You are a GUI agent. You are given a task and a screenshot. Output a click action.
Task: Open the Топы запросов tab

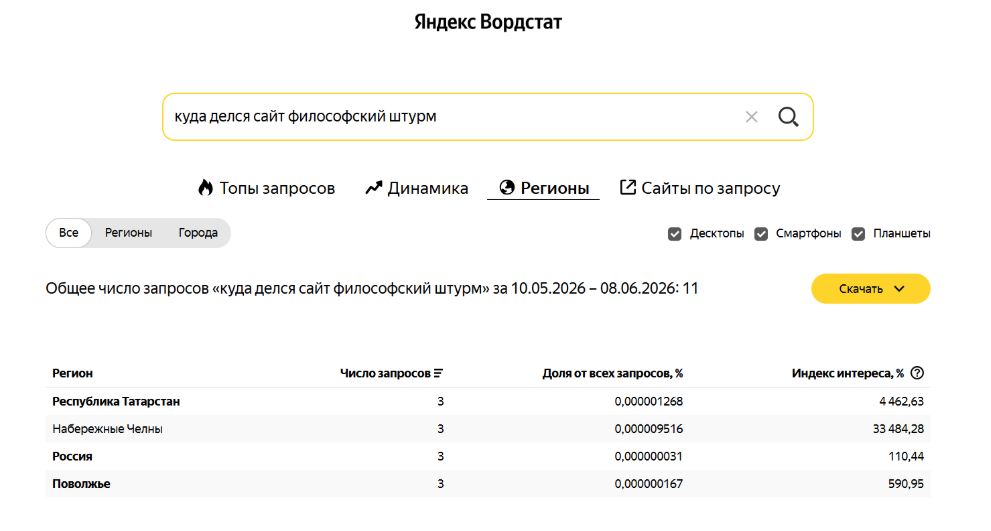coord(266,188)
